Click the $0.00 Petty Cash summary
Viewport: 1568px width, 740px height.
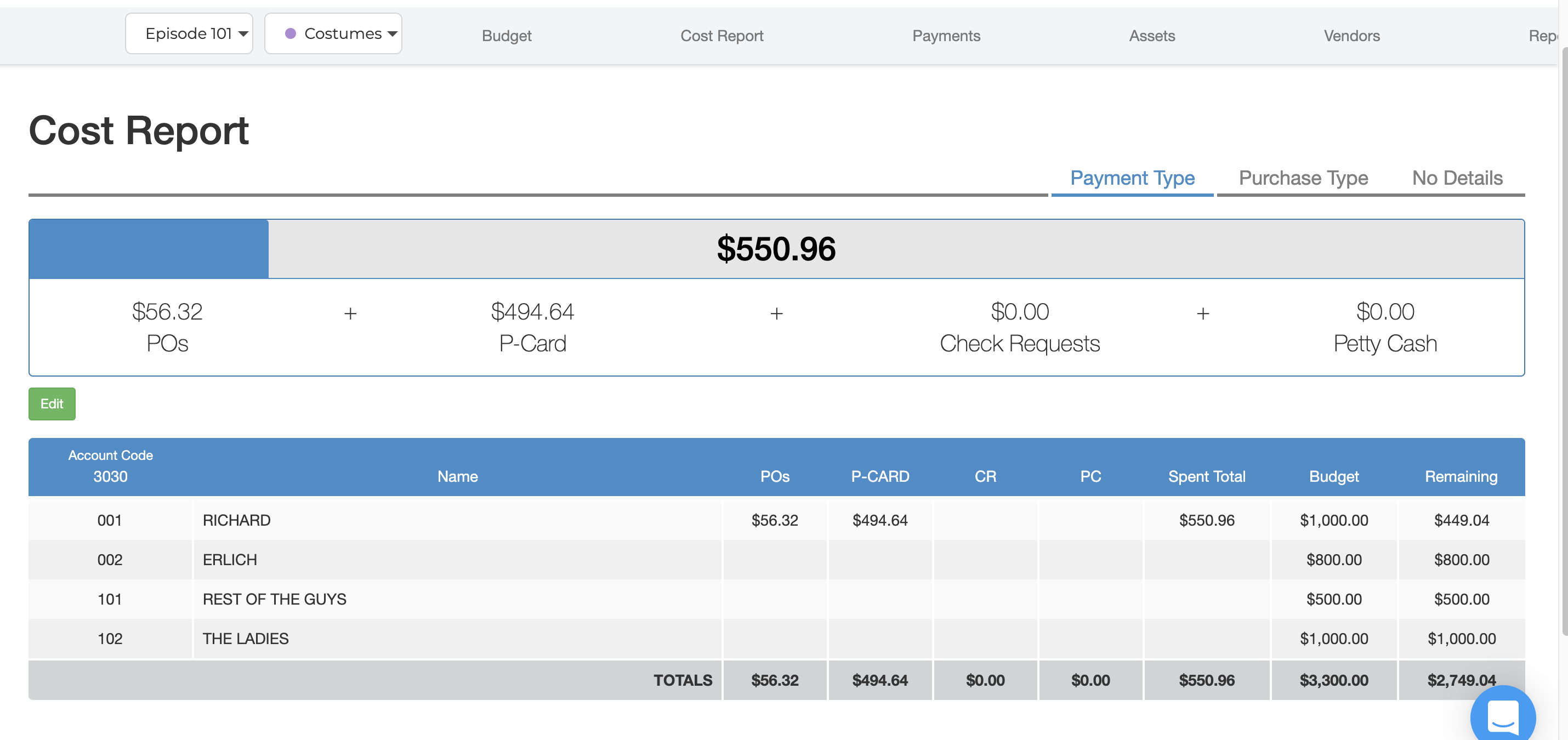(1385, 327)
